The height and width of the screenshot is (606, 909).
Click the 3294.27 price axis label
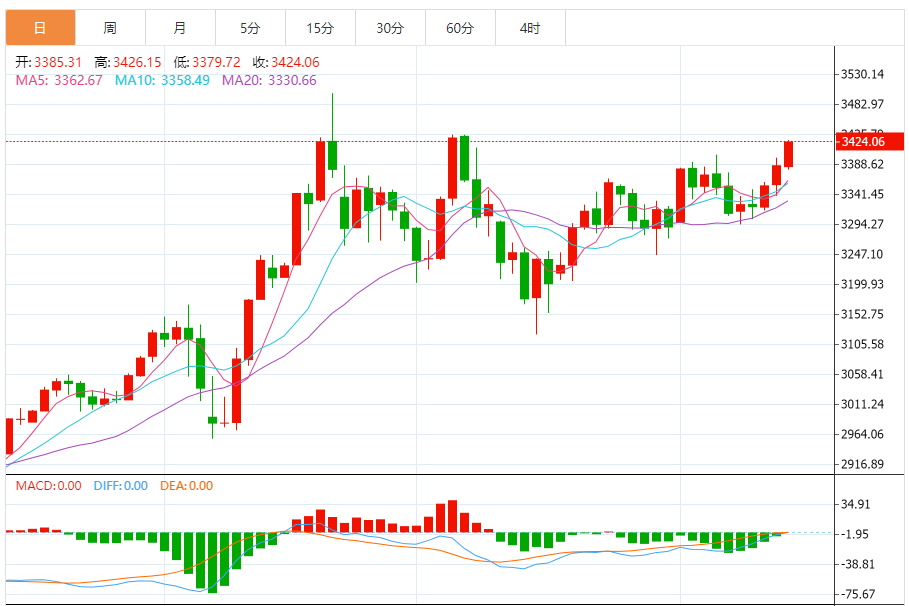tap(863, 224)
